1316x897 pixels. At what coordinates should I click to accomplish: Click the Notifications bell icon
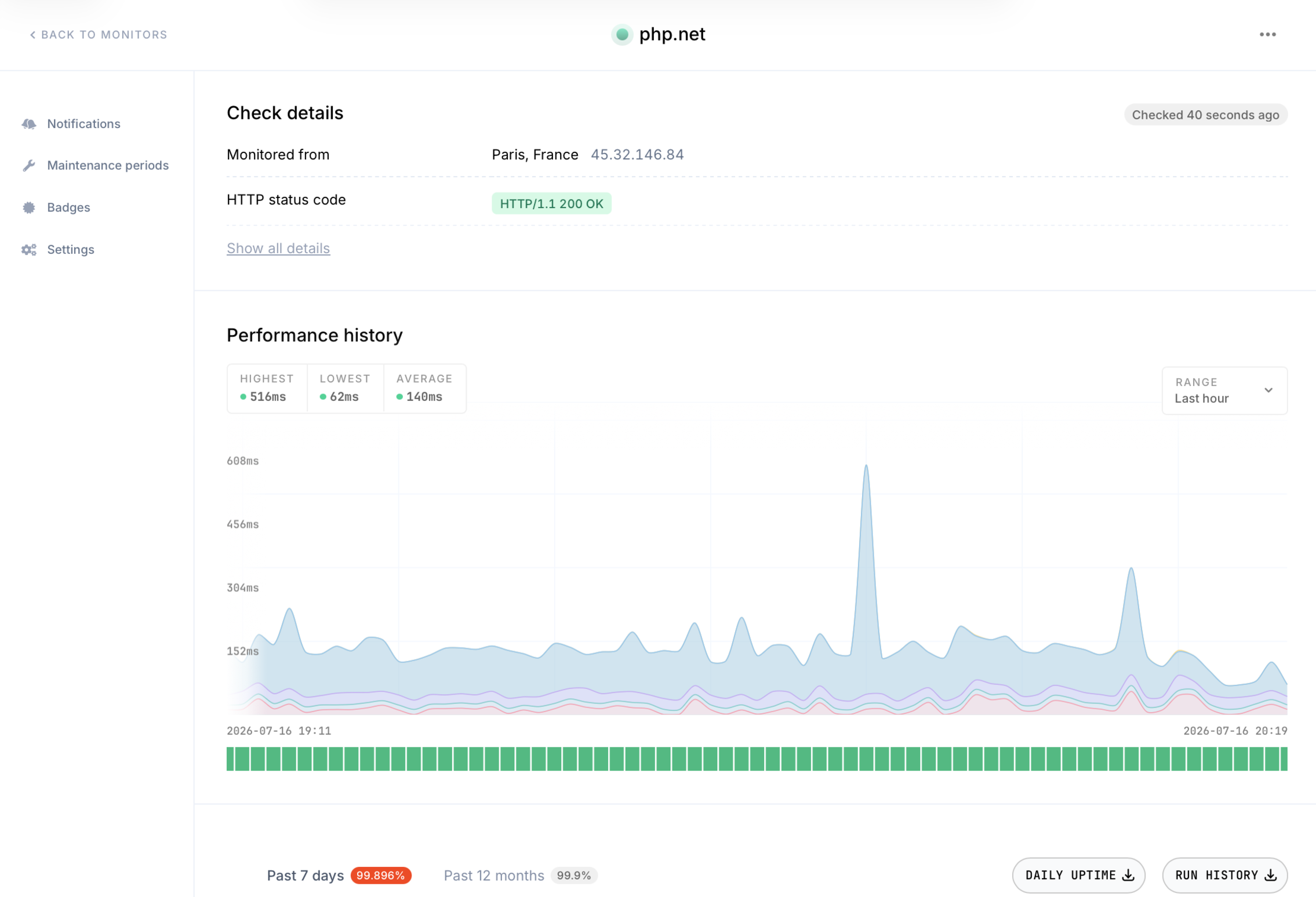pos(29,123)
